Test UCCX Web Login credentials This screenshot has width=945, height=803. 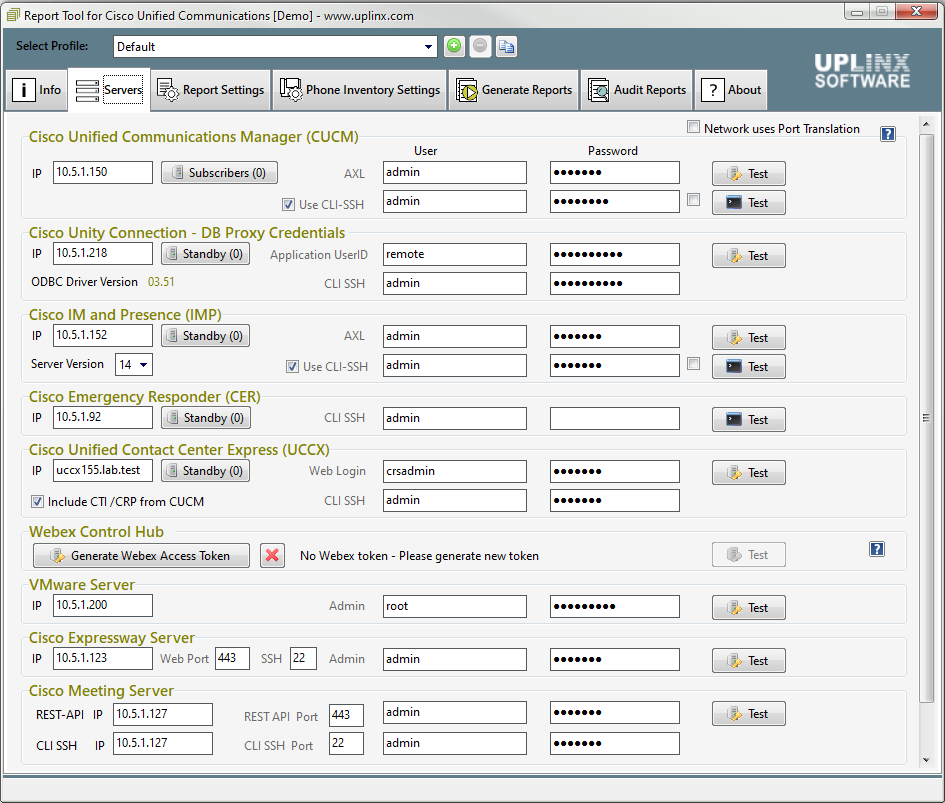[x=749, y=473]
